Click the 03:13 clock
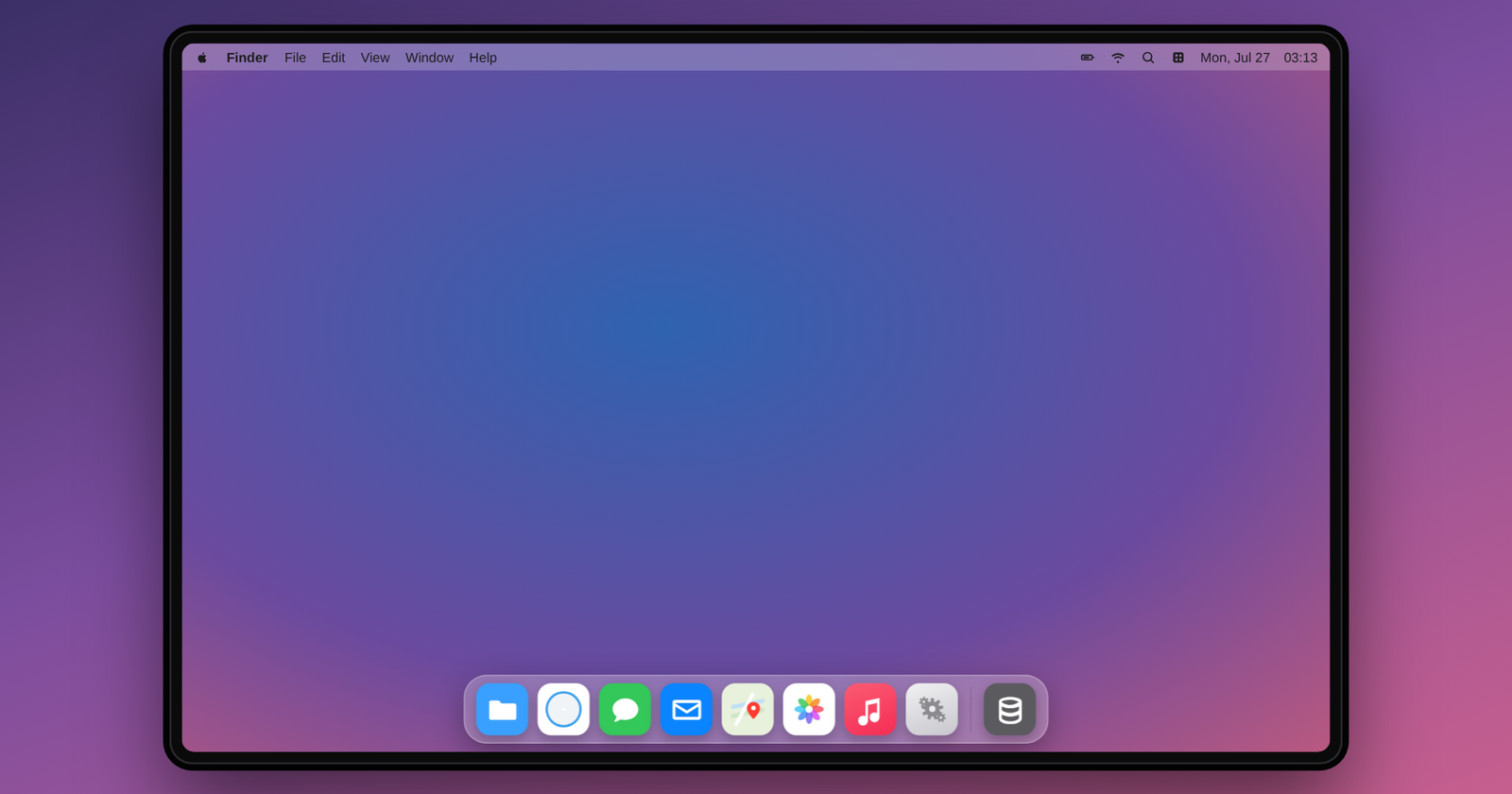Image resolution: width=1512 pixels, height=794 pixels. 1300,58
